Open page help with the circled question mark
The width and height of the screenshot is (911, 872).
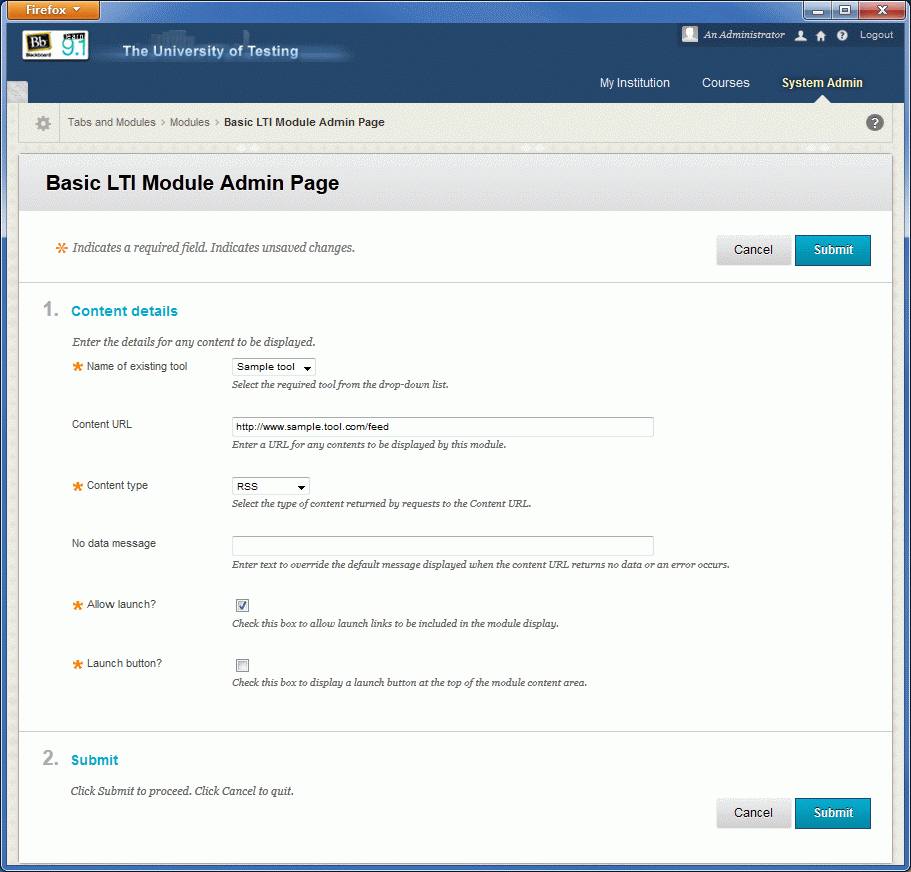tap(874, 122)
